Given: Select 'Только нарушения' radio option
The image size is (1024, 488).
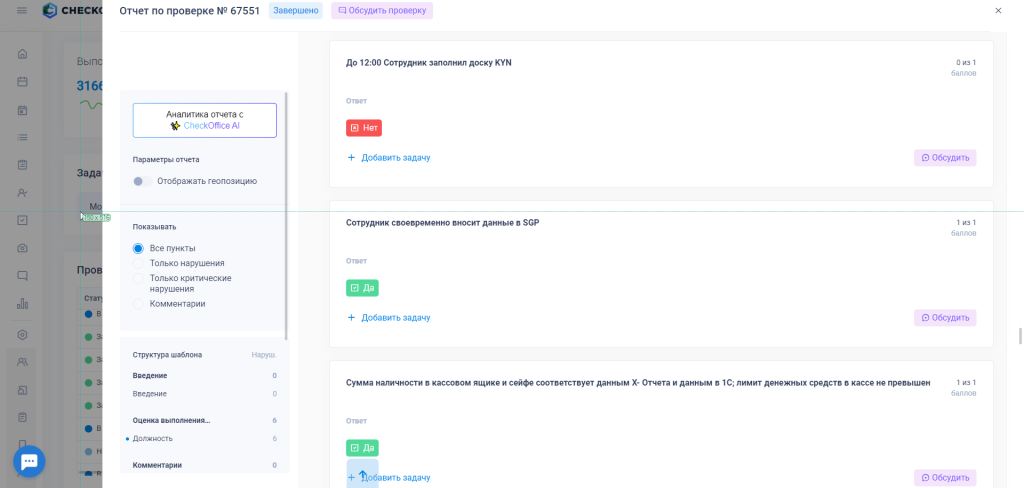Looking at the screenshot, I should point(138,263).
